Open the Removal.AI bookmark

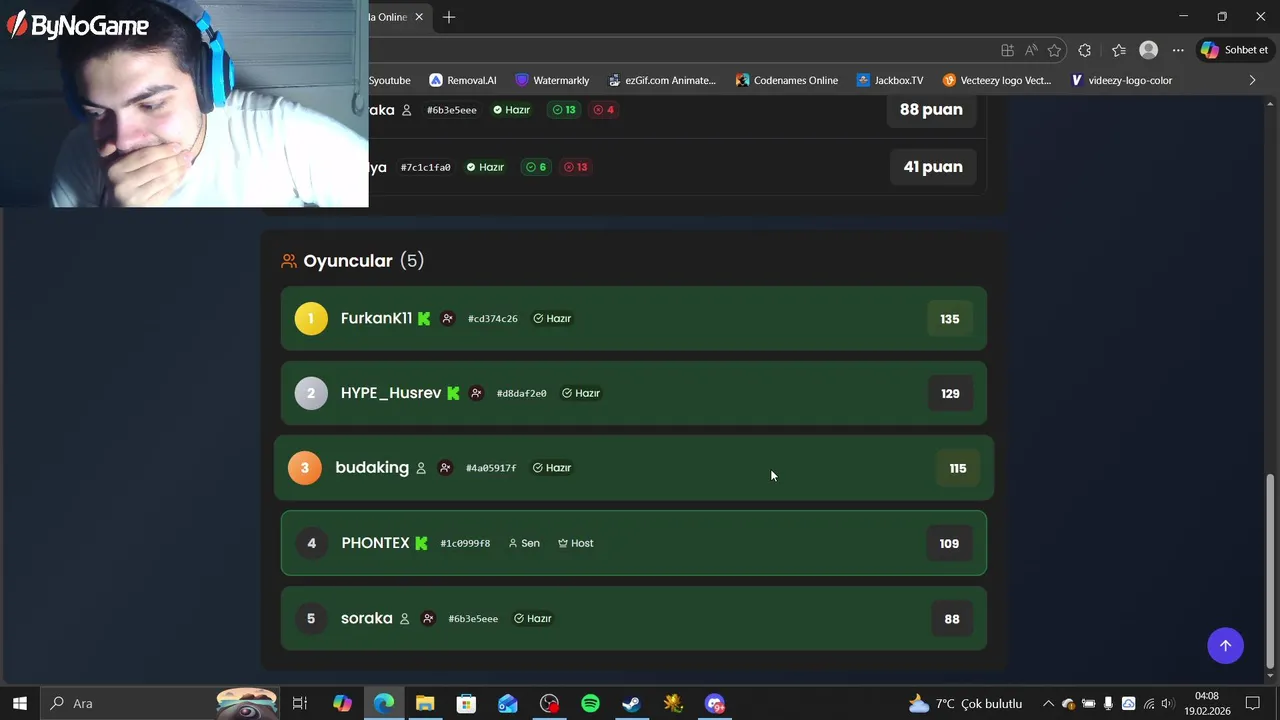463,80
